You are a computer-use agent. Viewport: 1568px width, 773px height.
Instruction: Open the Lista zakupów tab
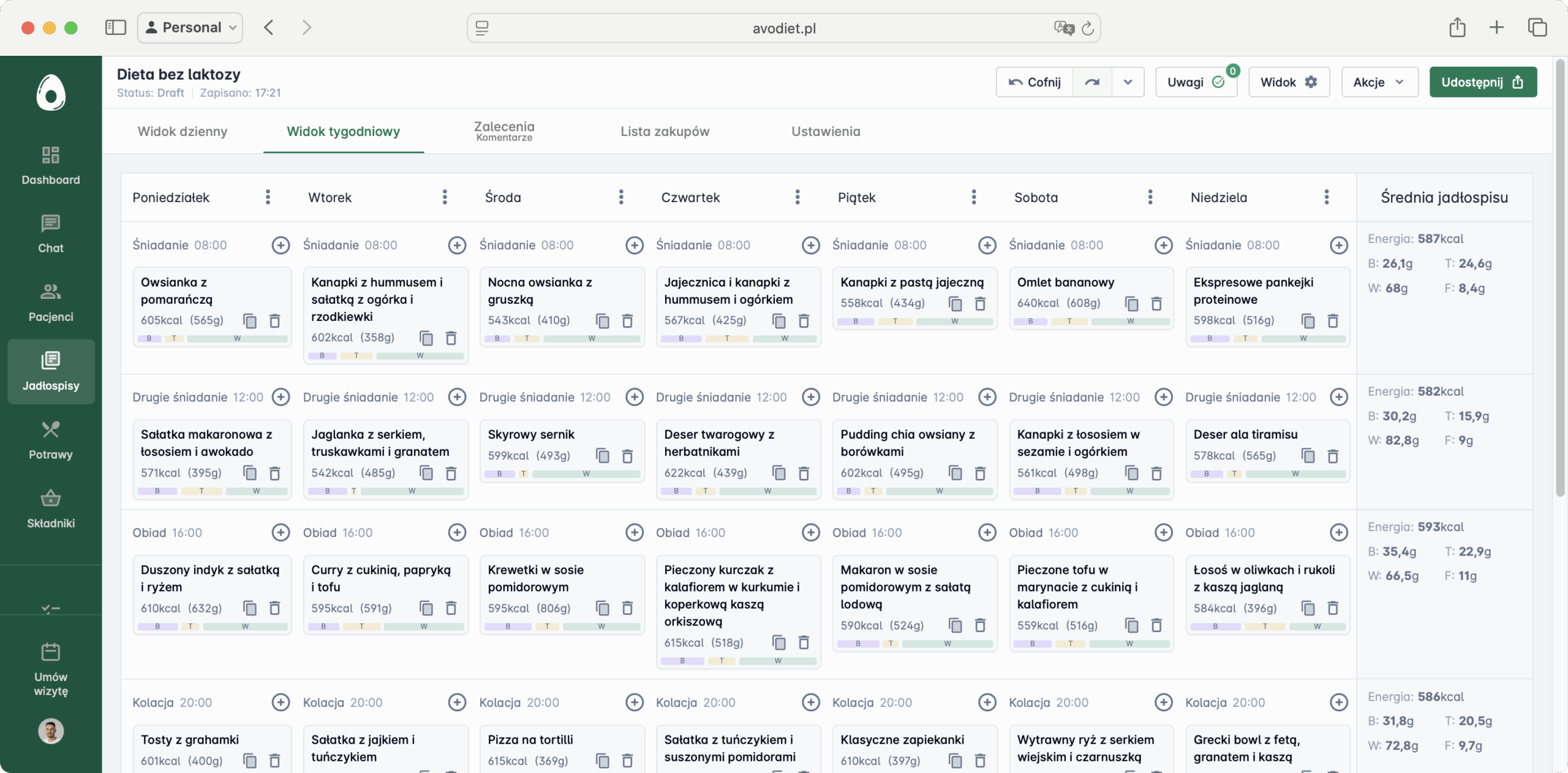[665, 131]
